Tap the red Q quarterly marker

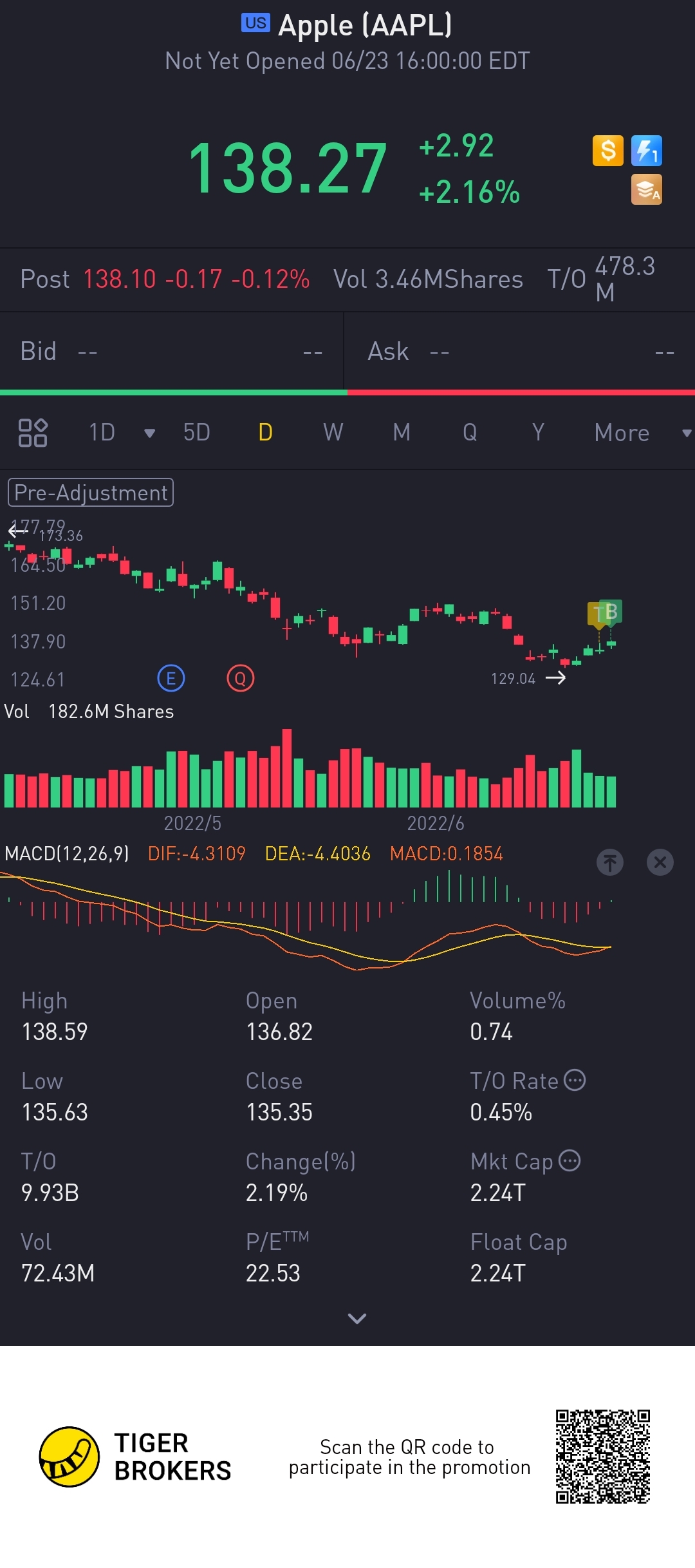click(241, 678)
